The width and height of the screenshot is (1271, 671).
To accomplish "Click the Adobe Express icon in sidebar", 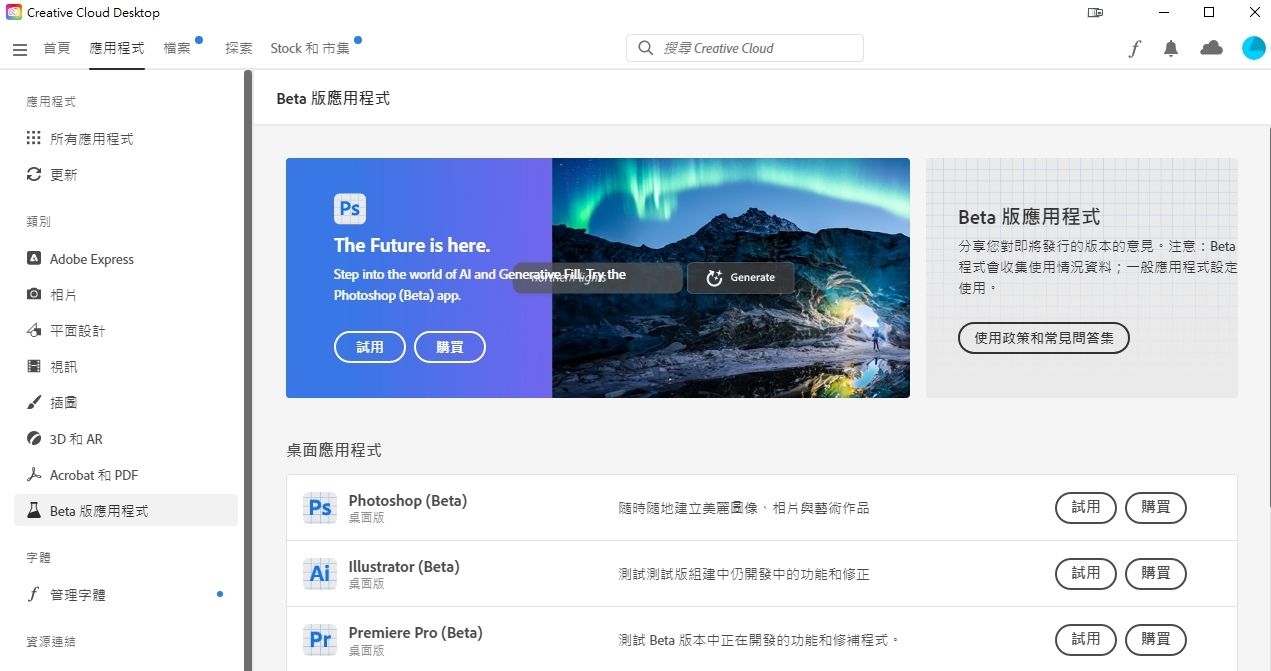I will 34,258.
